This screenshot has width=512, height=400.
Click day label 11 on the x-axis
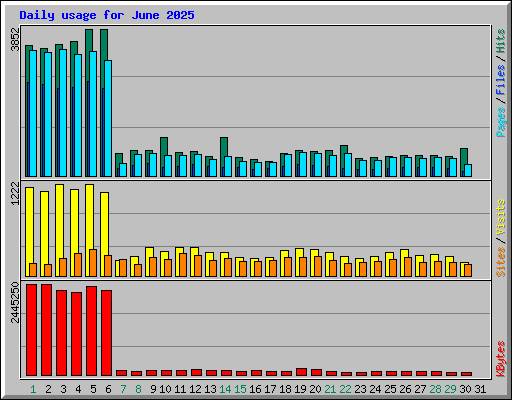pyautogui.click(x=180, y=389)
